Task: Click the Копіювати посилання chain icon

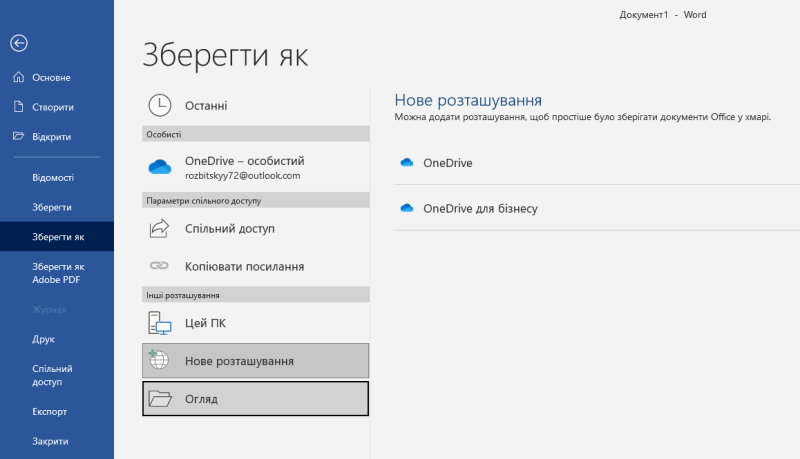Action: pos(160,267)
